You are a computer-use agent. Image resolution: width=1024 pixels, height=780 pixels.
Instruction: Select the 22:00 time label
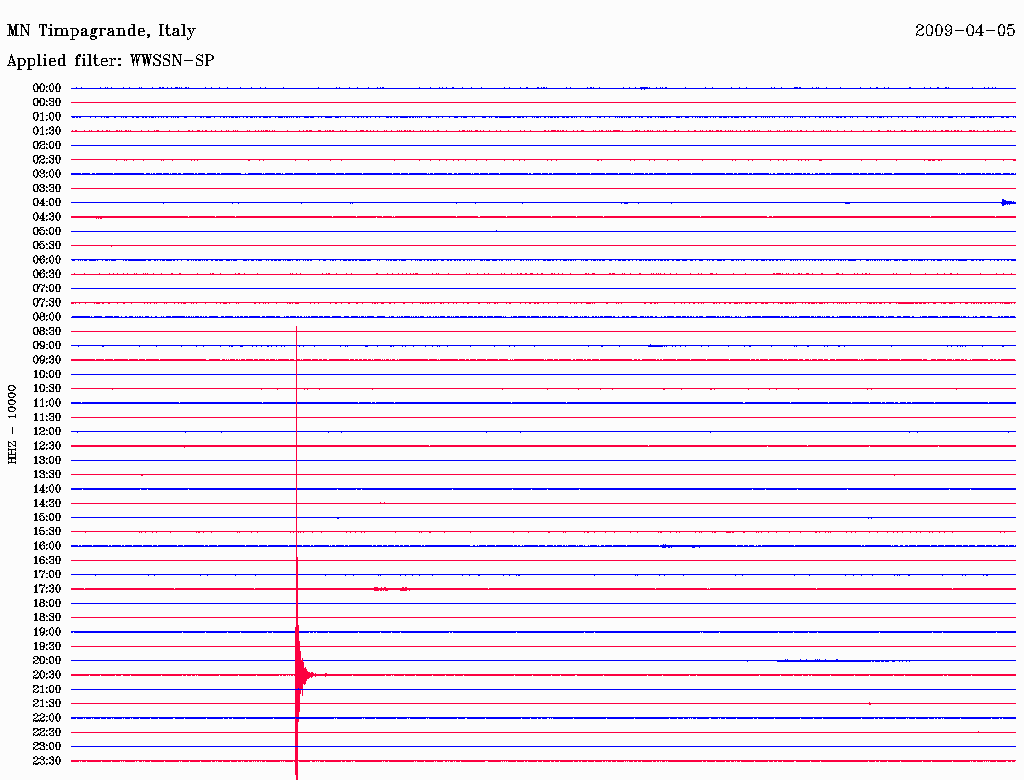coord(47,718)
